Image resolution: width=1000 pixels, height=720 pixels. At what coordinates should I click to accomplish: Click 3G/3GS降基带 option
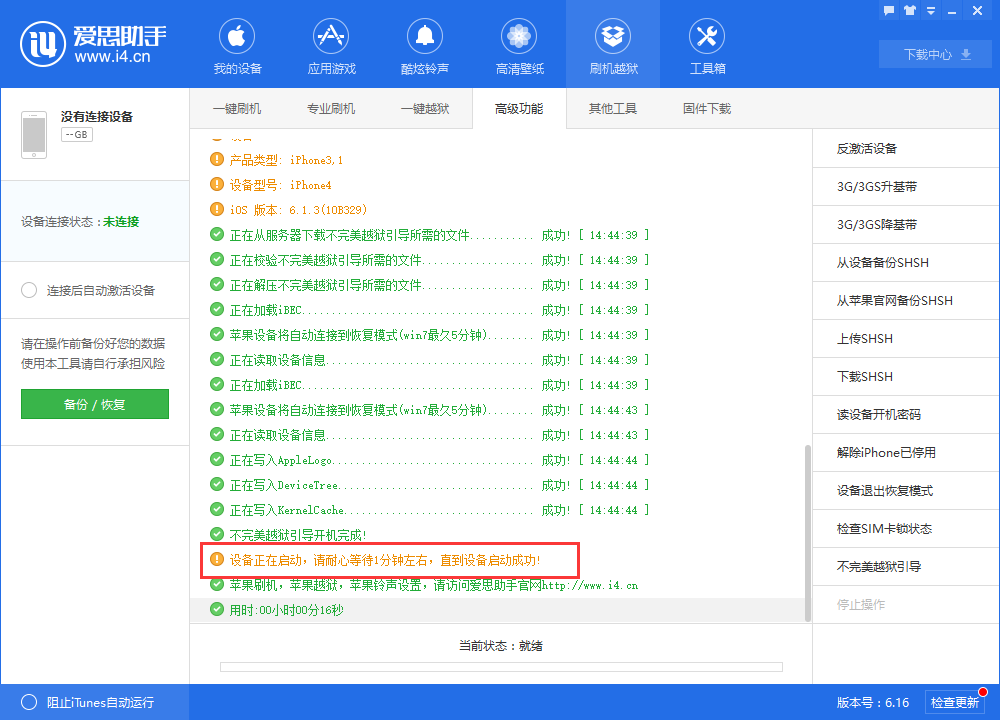click(x=906, y=224)
